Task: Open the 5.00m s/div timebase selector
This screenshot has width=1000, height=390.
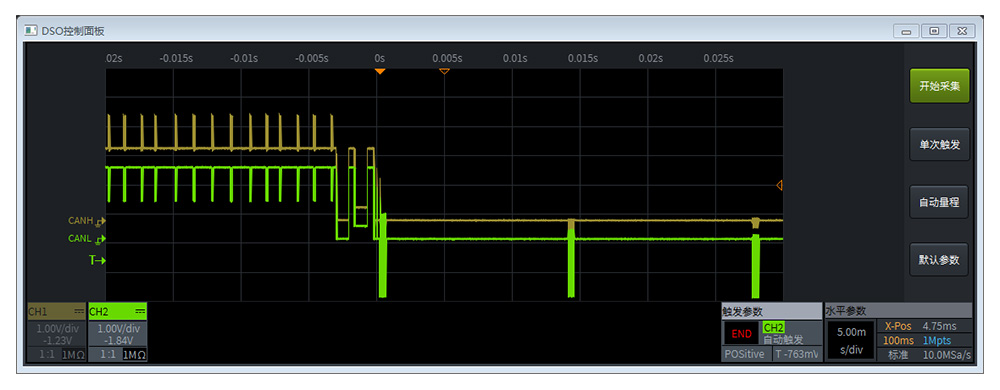Action: coord(851,340)
